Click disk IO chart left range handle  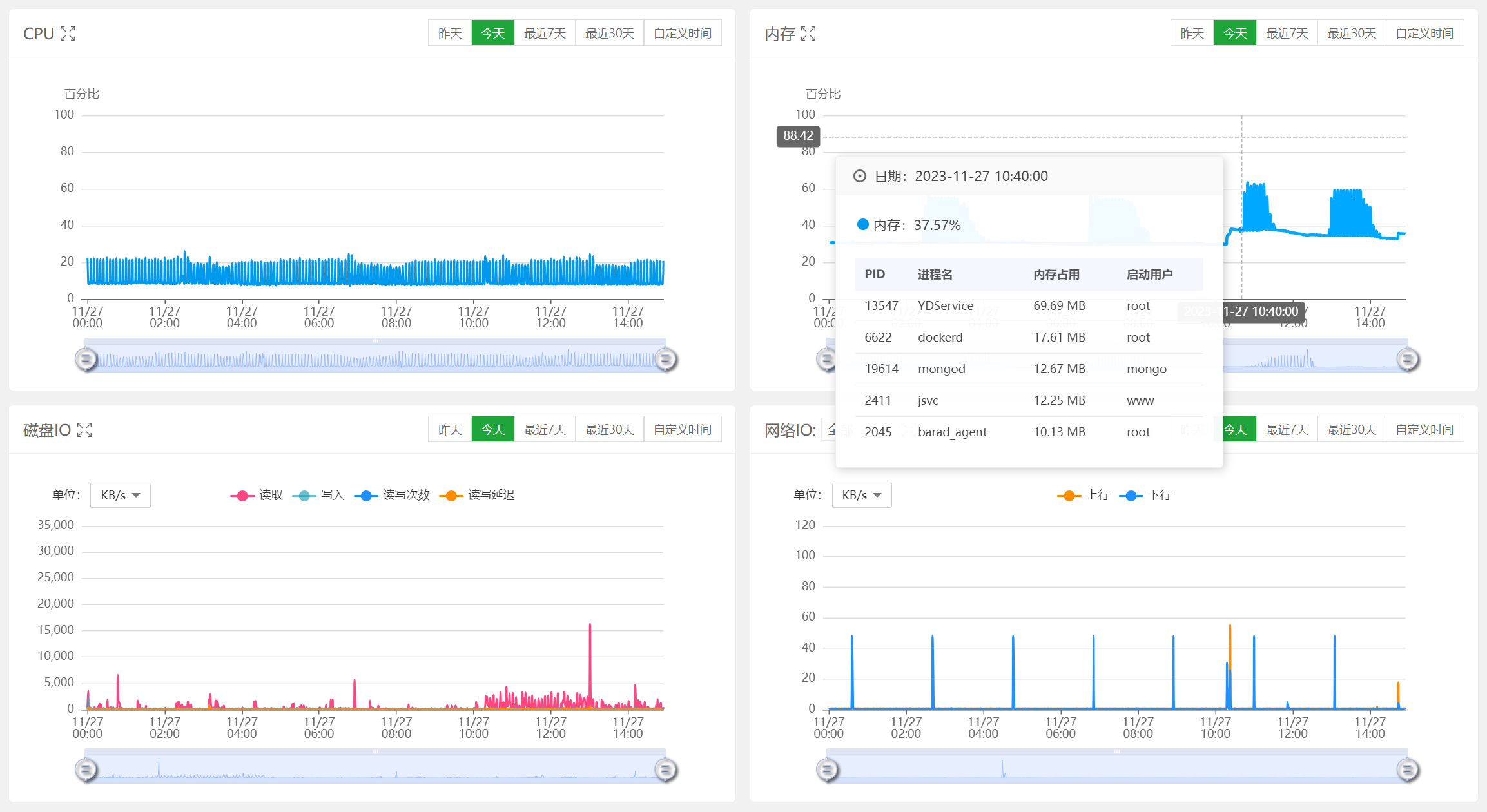click(86, 769)
